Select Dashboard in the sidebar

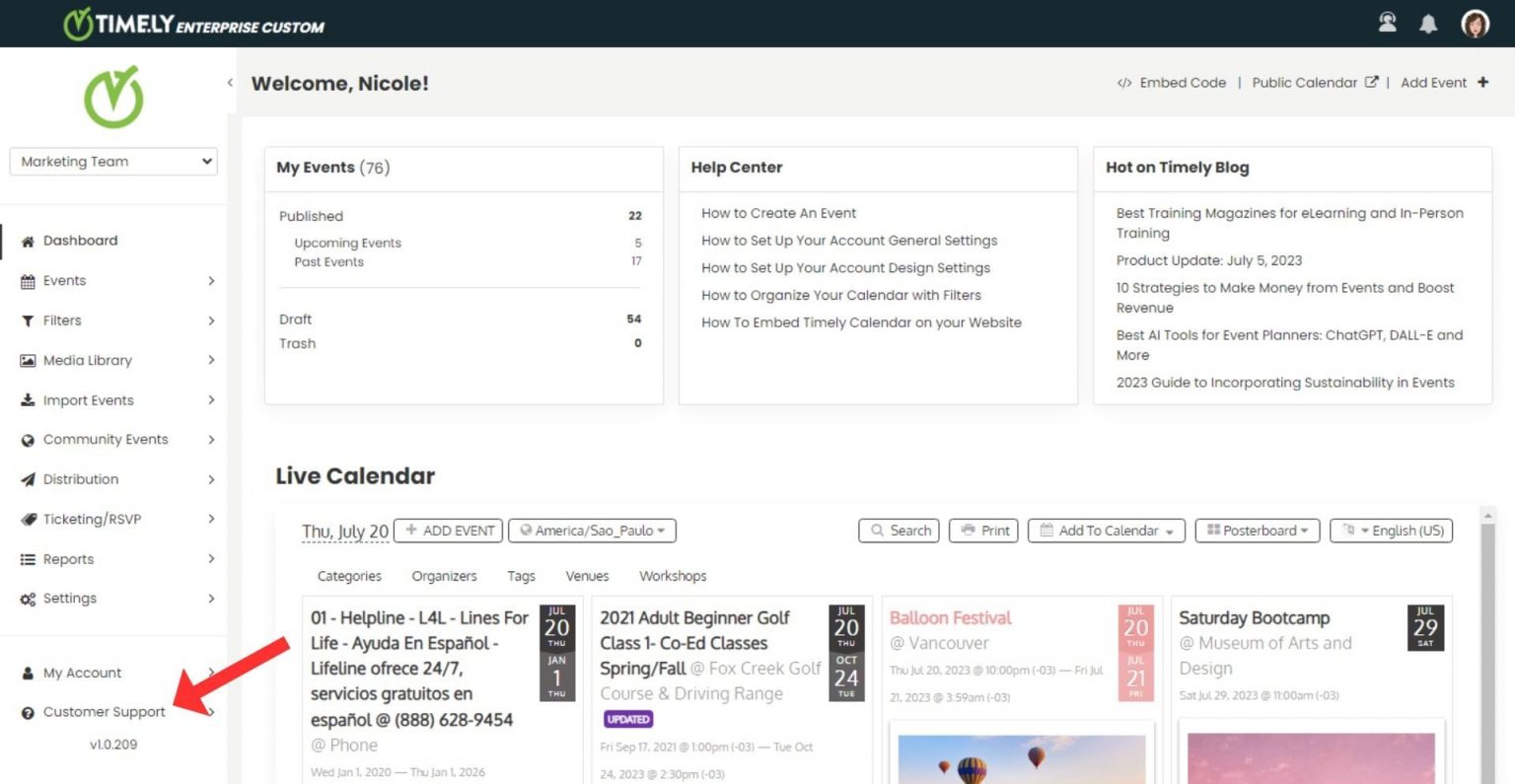80,241
